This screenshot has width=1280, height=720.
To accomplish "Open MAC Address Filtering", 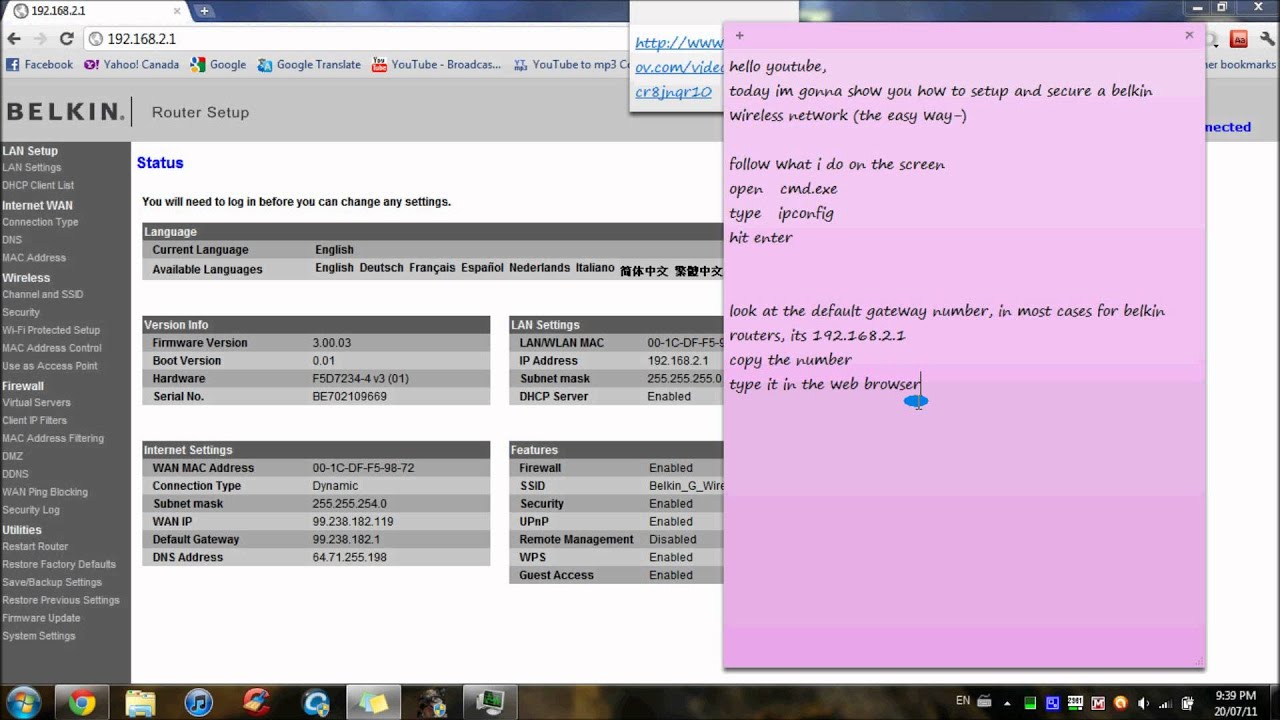I will click(53, 439).
